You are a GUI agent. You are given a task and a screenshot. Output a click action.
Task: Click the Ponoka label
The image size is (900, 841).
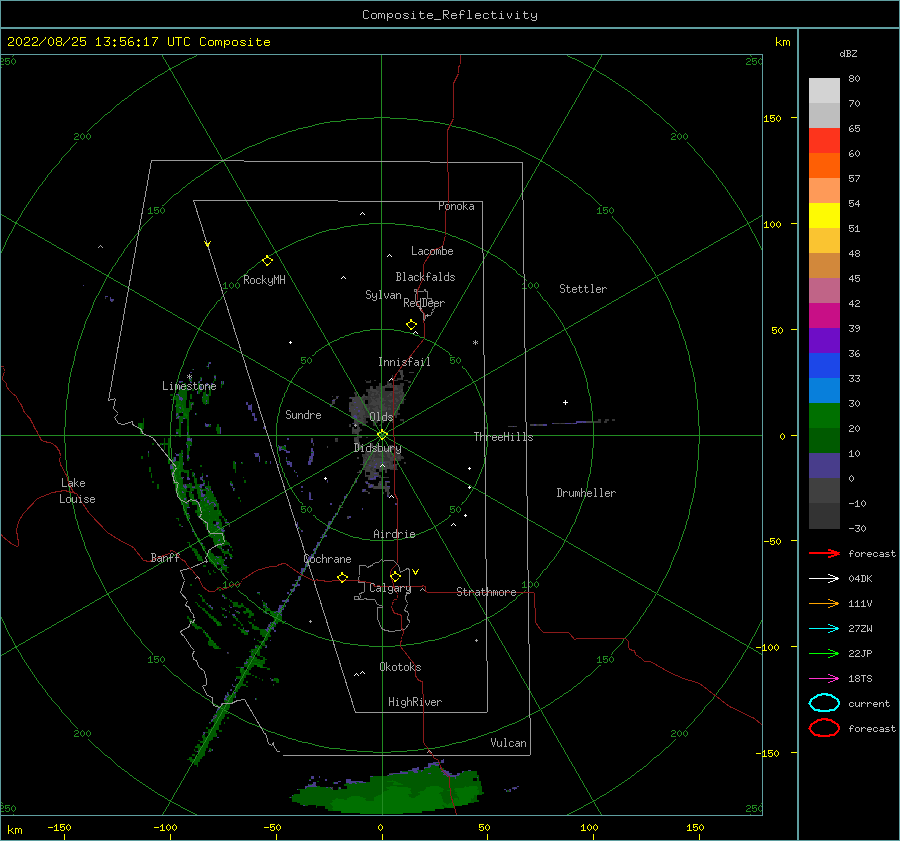(456, 206)
